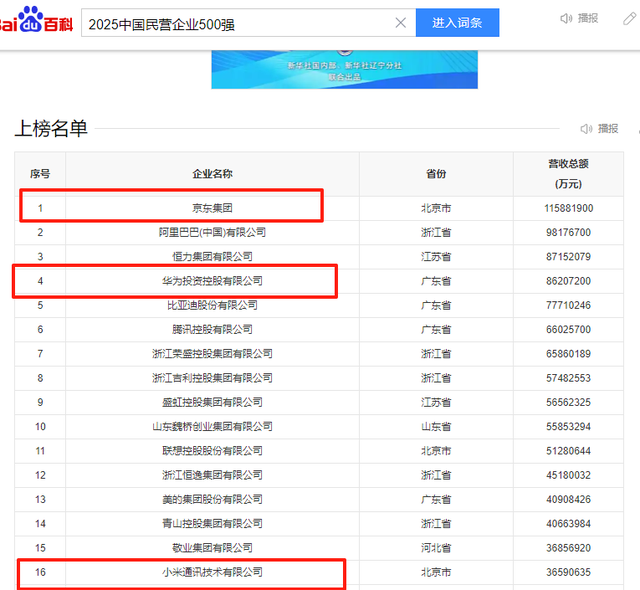Click the 进入词条 button
Screen dimensions: 640x590
point(457,23)
